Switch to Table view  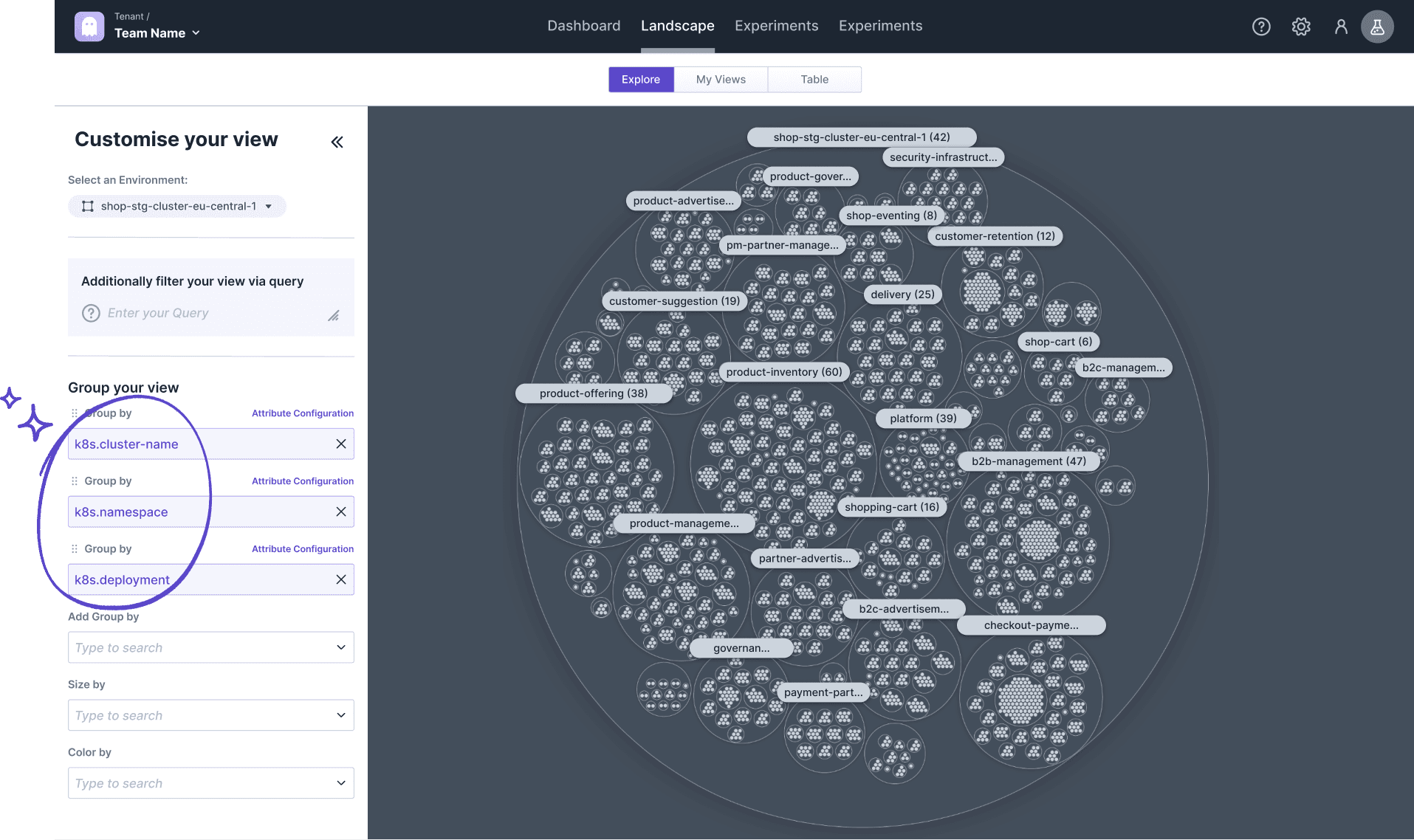click(x=814, y=79)
